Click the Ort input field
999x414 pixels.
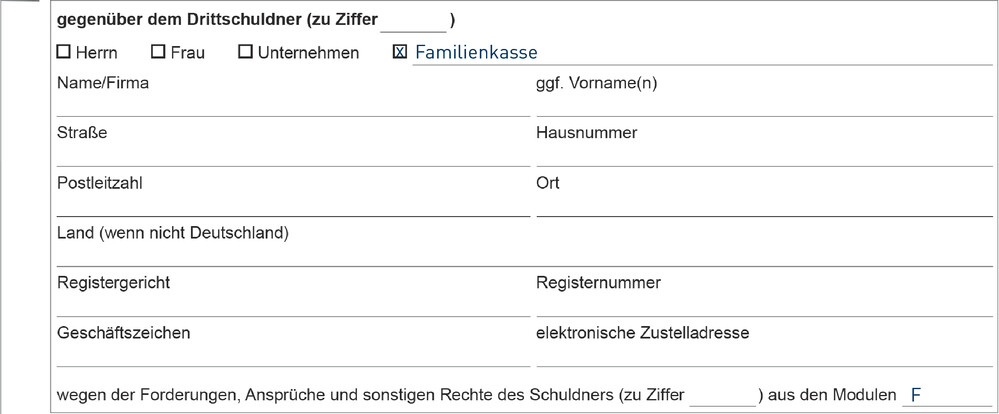pyautogui.click(x=765, y=206)
